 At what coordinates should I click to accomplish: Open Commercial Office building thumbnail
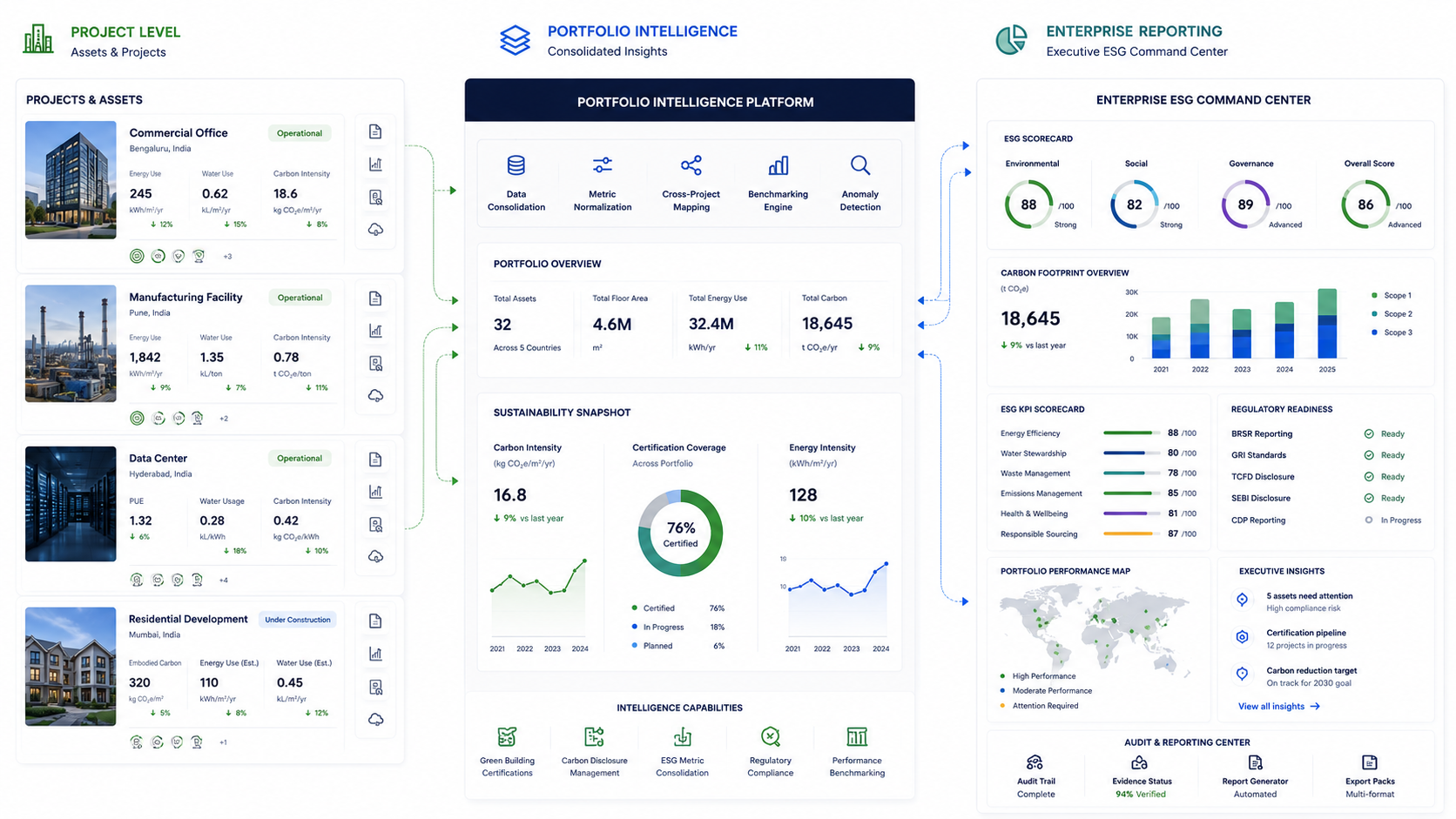click(71, 179)
